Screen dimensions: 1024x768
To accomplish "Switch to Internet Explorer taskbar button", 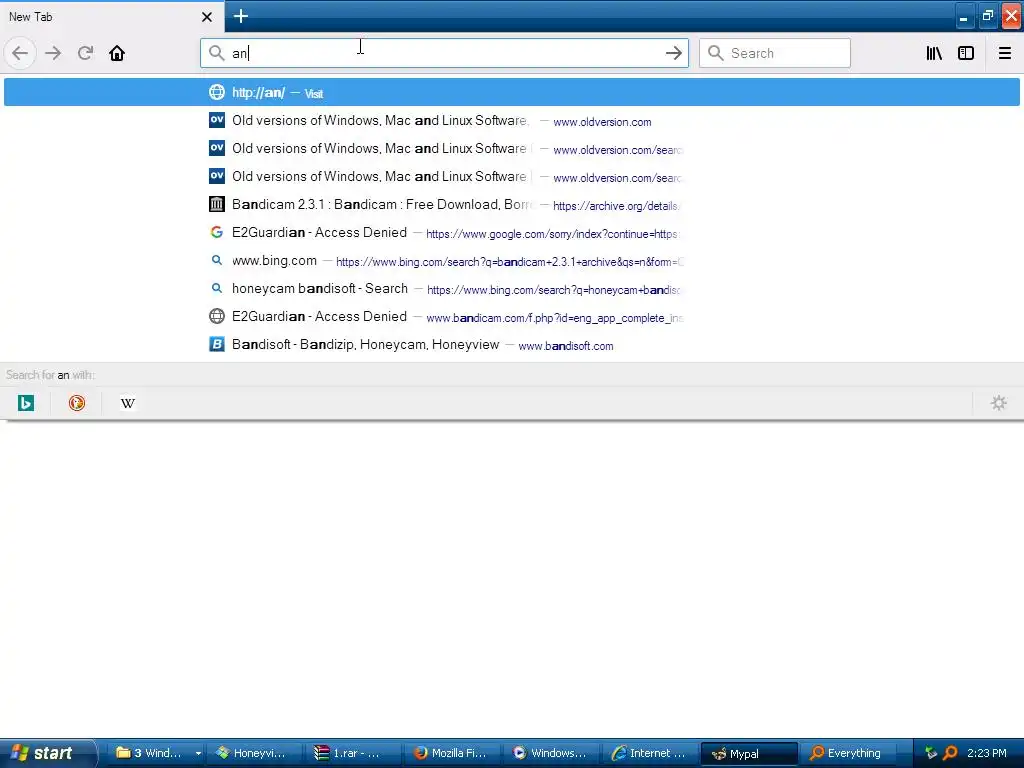I will (649, 753).
